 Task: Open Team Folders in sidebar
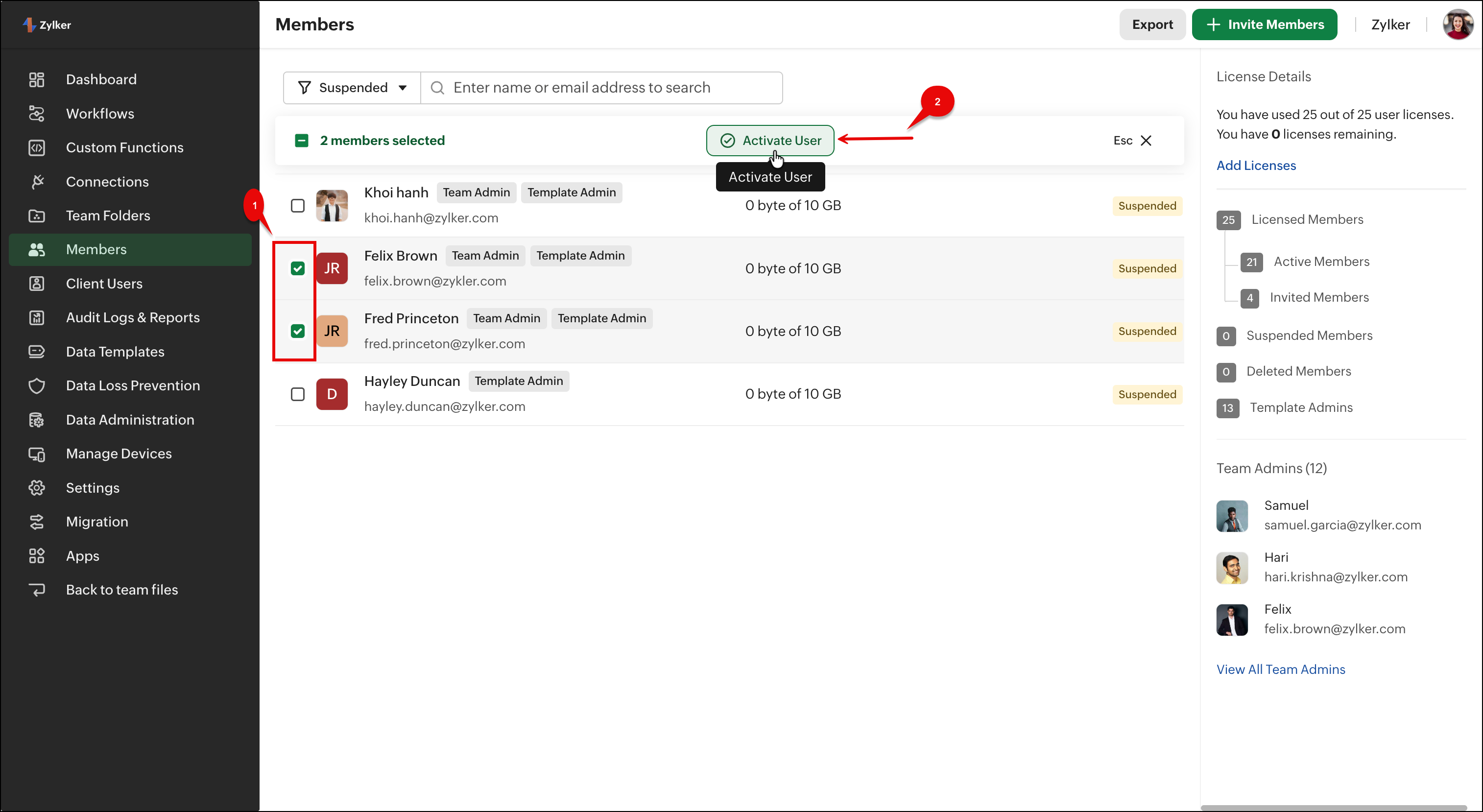130,216
